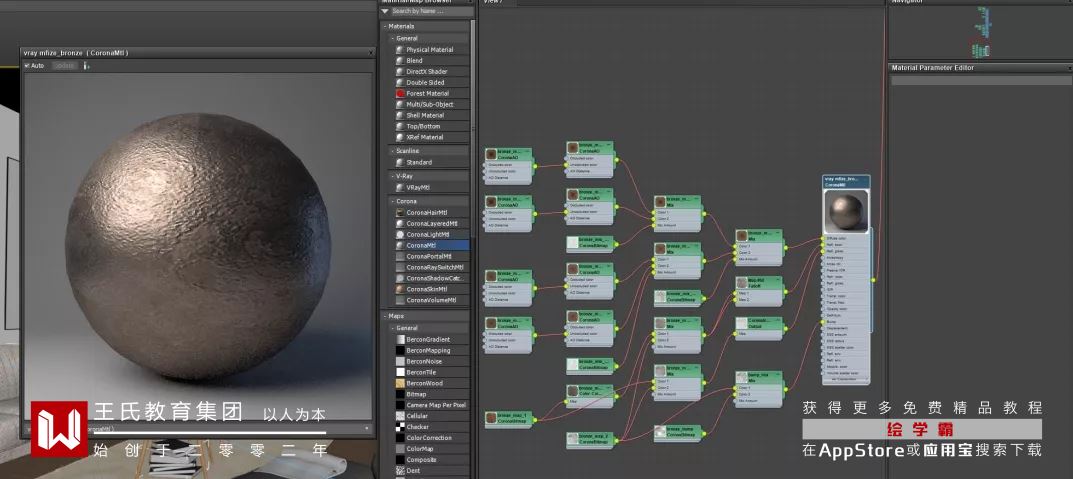
Task: Click the bump_mix Mix node header
Action: (758, 378)
